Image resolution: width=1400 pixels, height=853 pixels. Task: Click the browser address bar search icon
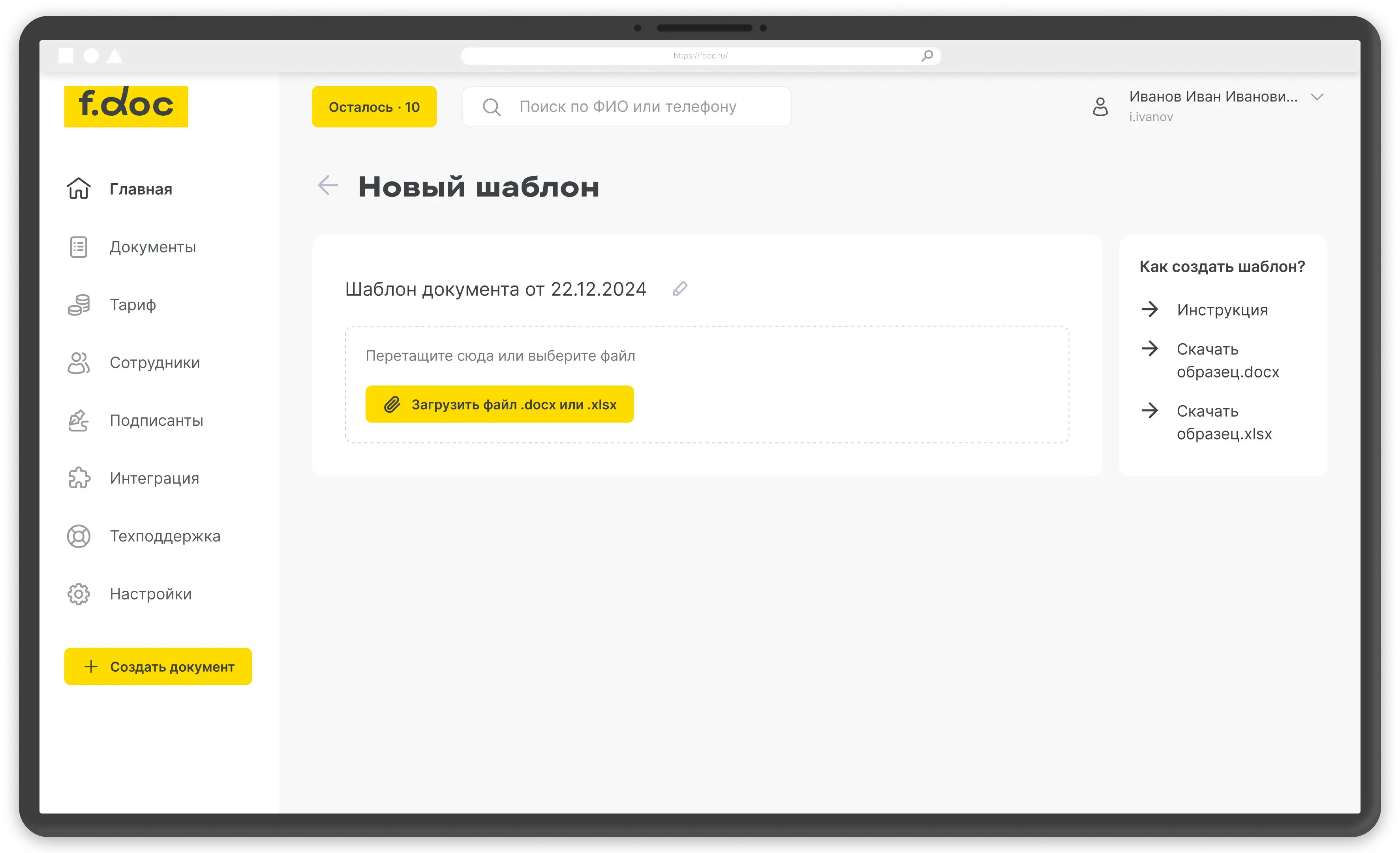927,56
